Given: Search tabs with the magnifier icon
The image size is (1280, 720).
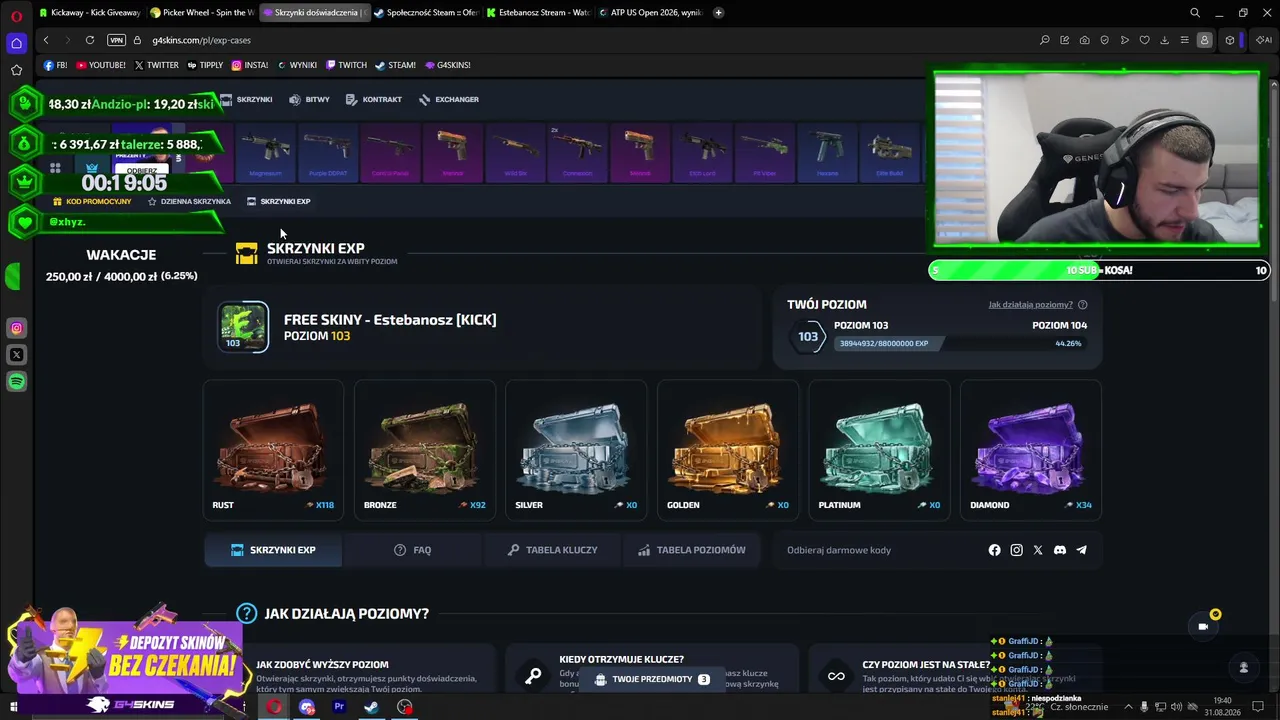Looking at the screenshot, I should pyautogui.click(x=1195, y=13).
